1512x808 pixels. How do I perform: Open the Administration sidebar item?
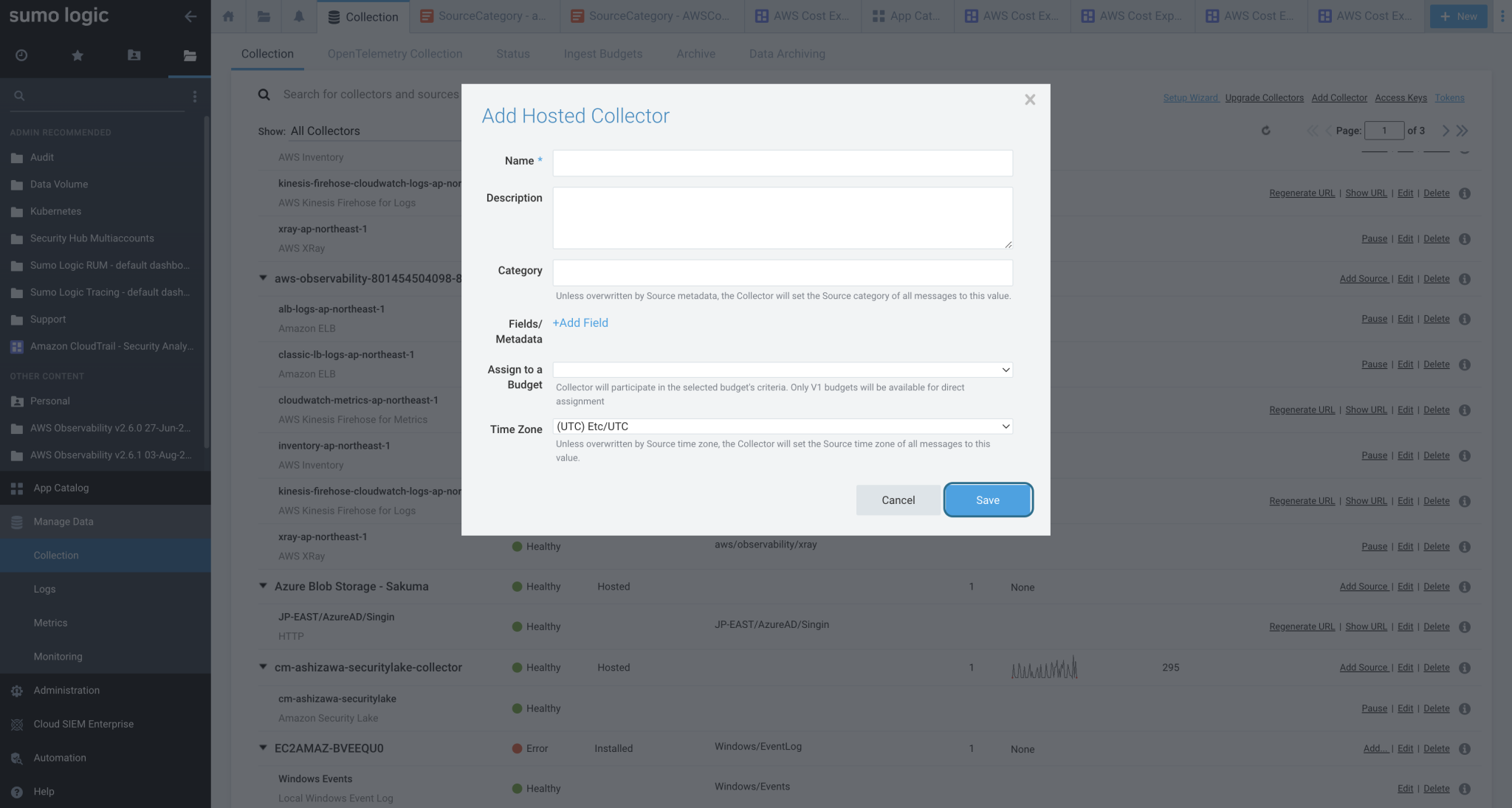(67, 690)
